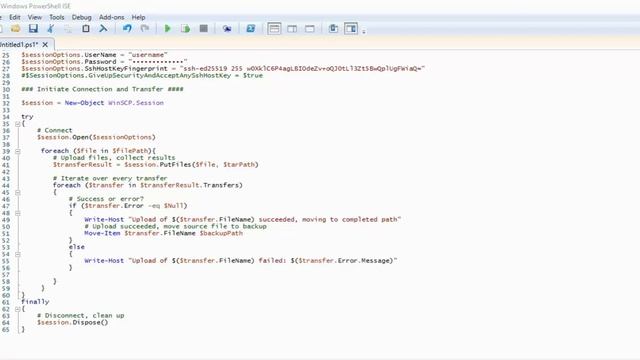Click the $session.Open($sessionOptions) line
The height and width of the screenshot is (360, 640).
96,137
